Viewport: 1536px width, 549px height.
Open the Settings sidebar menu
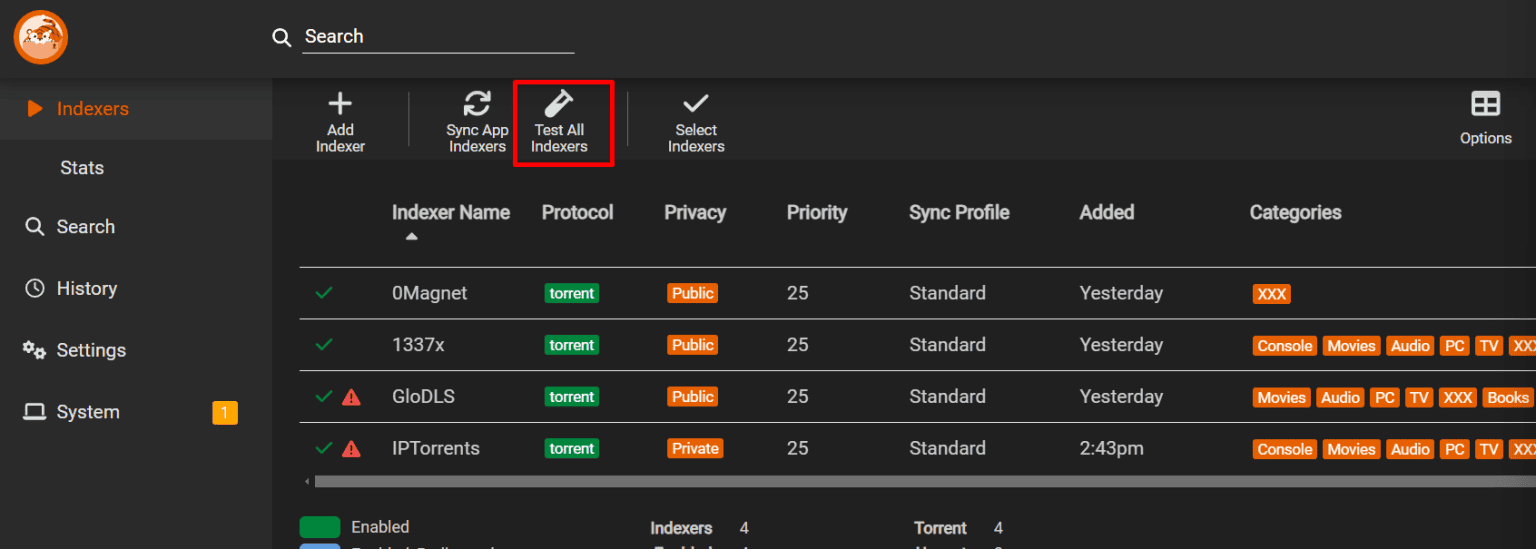point(91,351)
